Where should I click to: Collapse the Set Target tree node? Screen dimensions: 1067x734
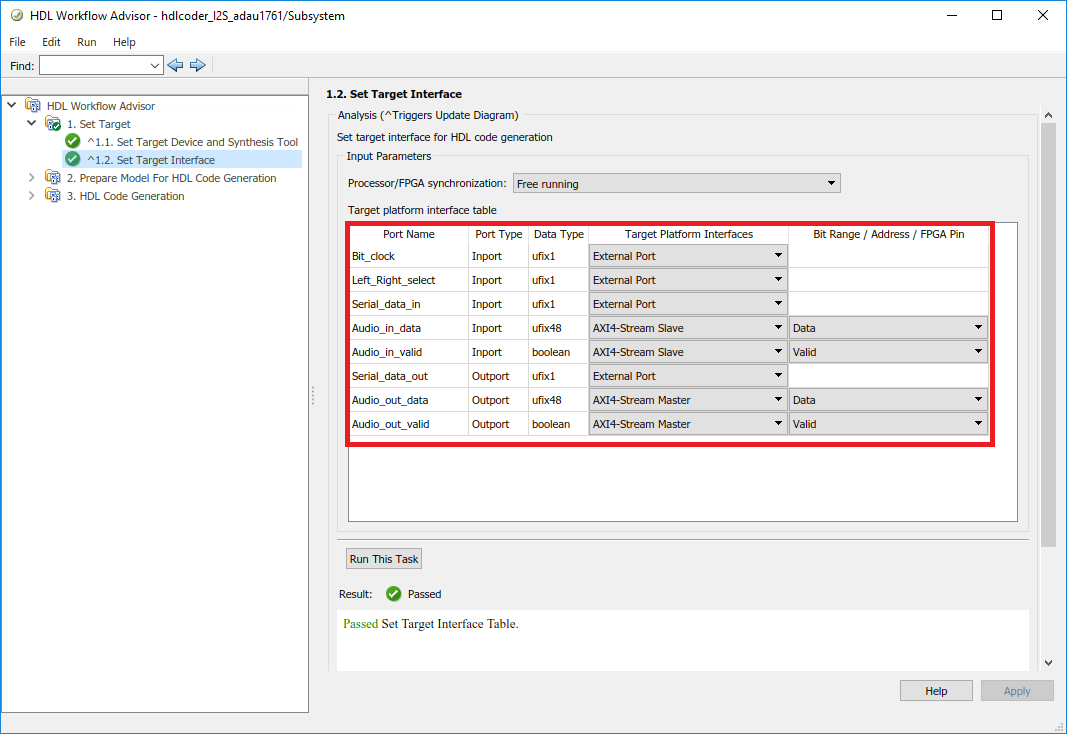32,124
